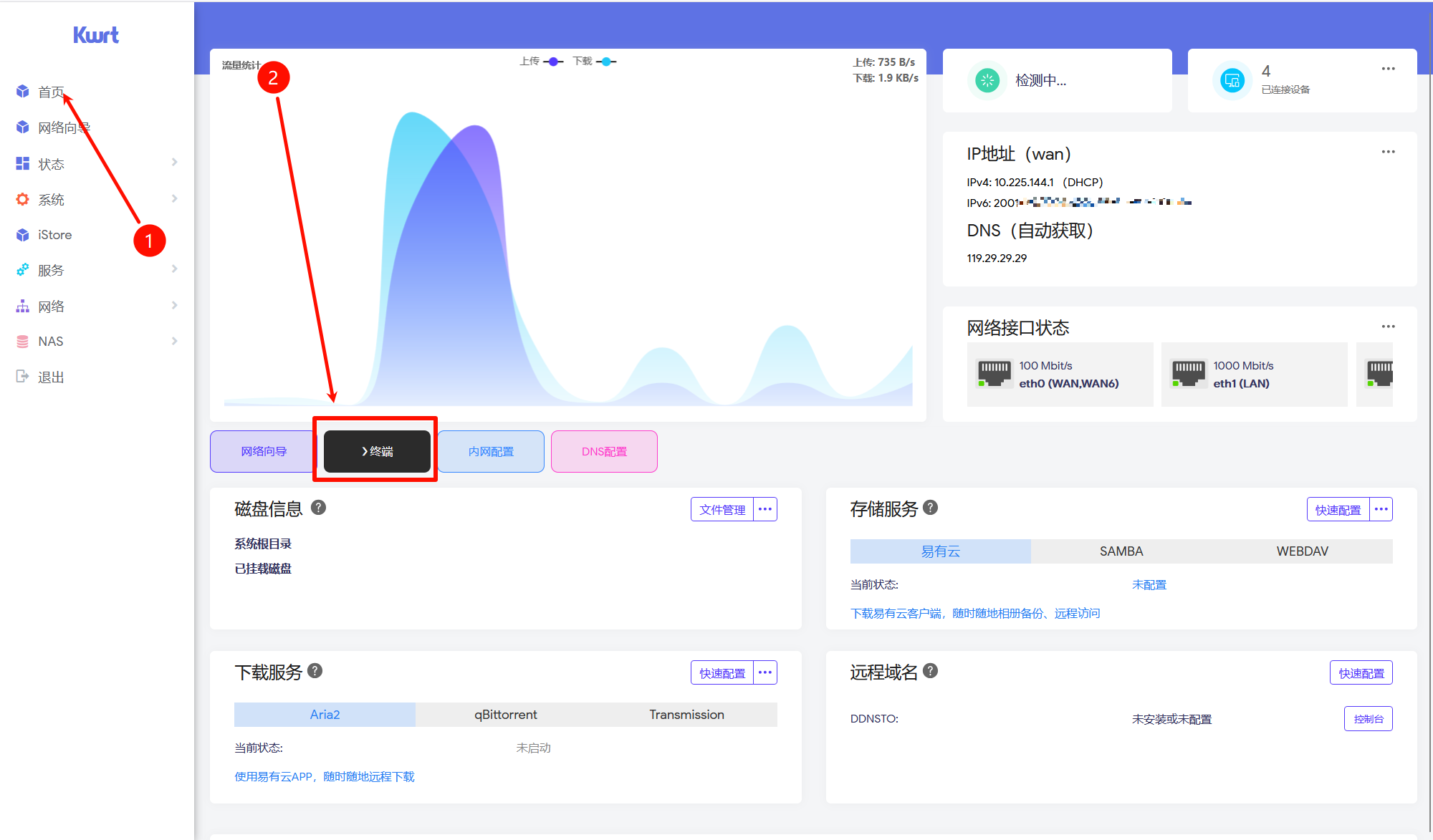1433x840 pixels.
Task: Click the help icon next to 磁盘信息
Action: (x=318, y=508)
